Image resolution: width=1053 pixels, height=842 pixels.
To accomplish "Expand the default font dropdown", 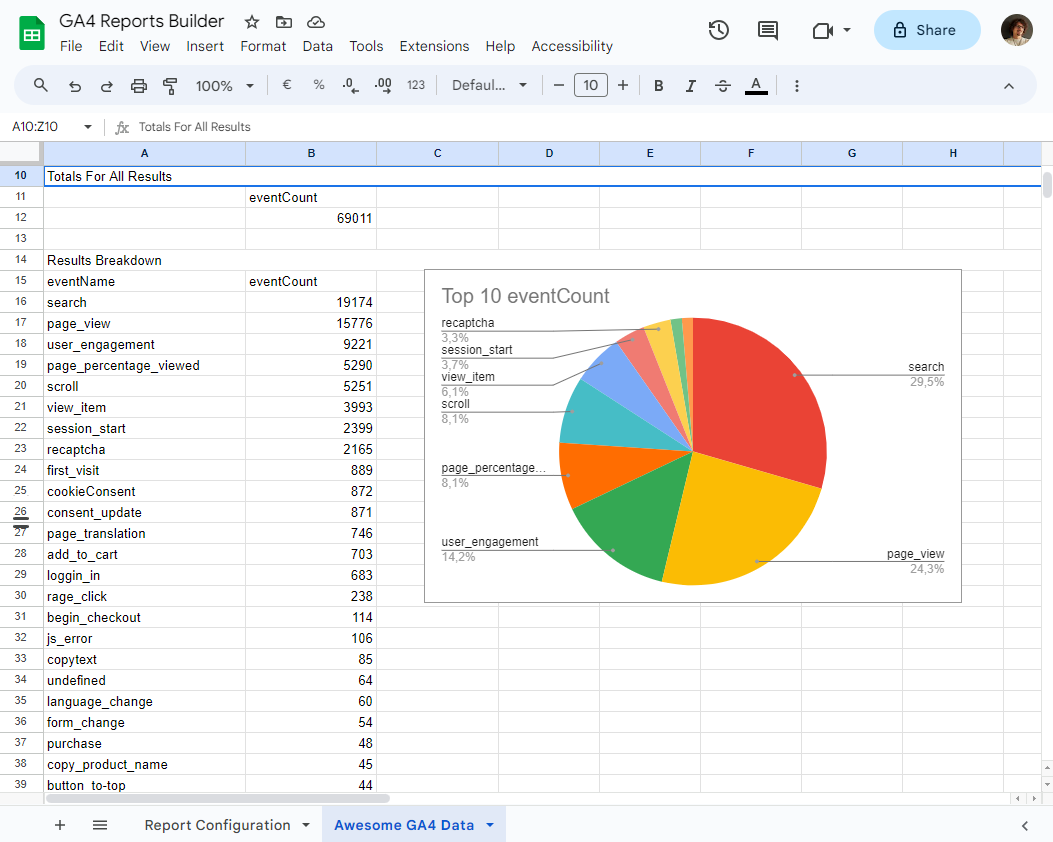I will coord(489,86).
